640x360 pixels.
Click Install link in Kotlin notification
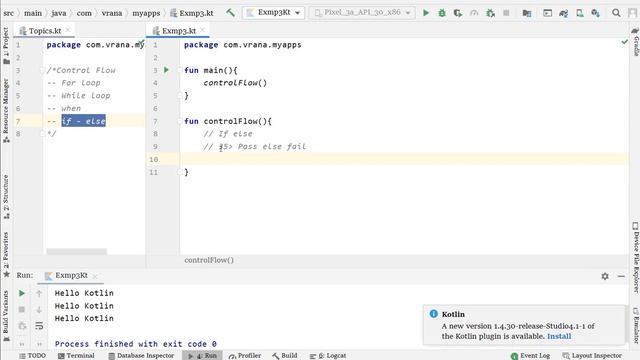[559, 336]
